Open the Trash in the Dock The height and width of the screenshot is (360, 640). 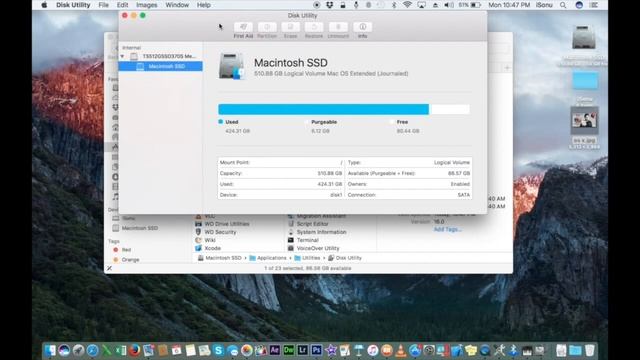pyautogui.click(x=589, y=350)
